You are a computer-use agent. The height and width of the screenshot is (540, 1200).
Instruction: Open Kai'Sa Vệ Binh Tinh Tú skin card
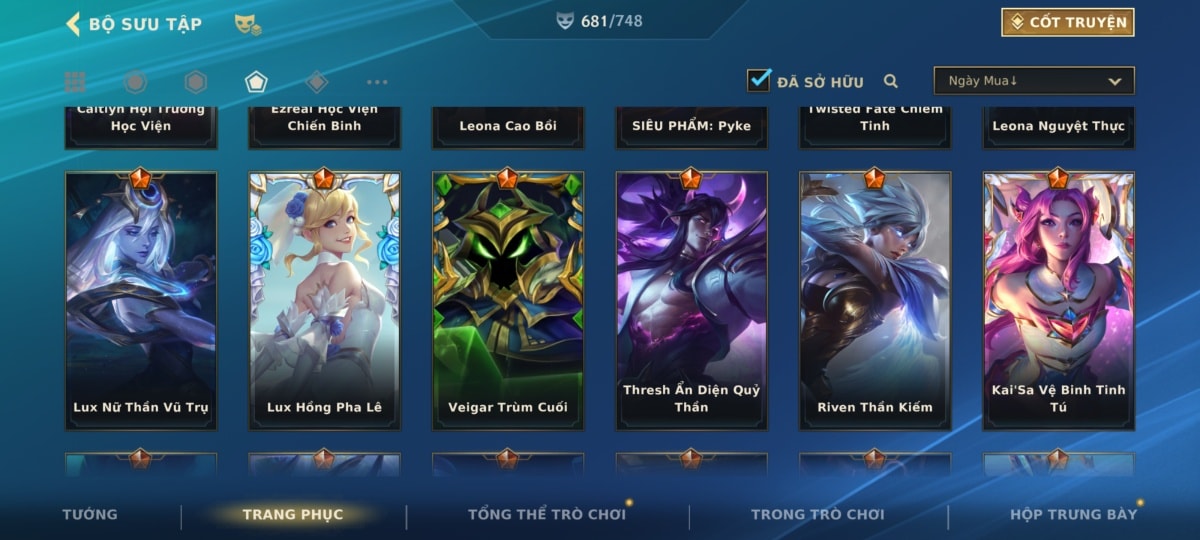(1059, 300)
